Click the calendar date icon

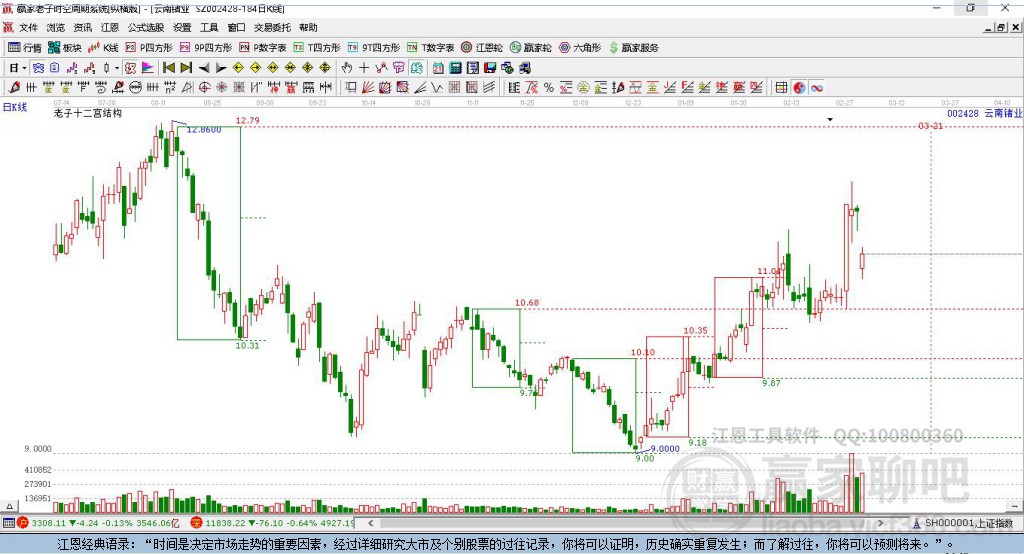point(438,68)
